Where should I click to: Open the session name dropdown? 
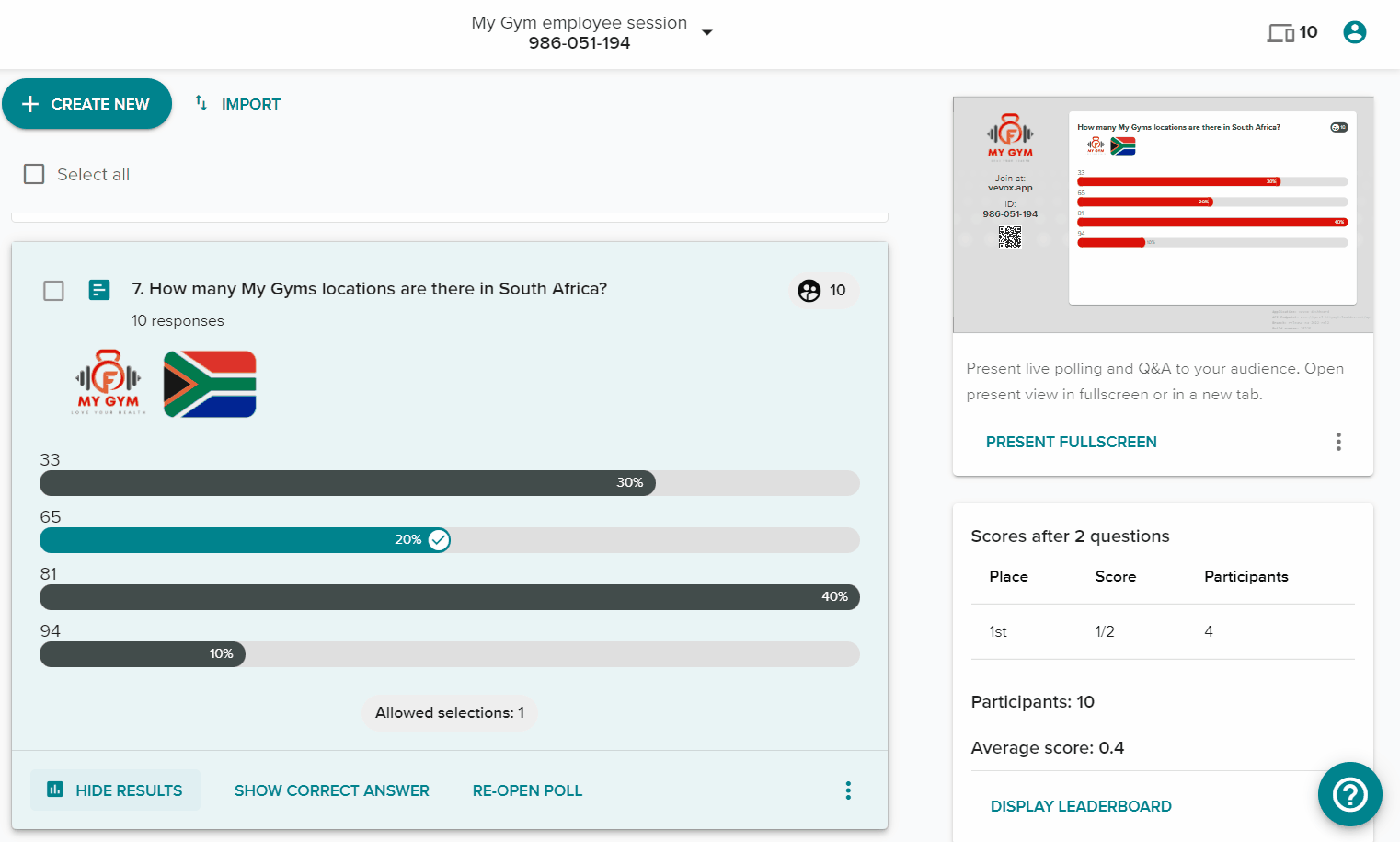706,30
